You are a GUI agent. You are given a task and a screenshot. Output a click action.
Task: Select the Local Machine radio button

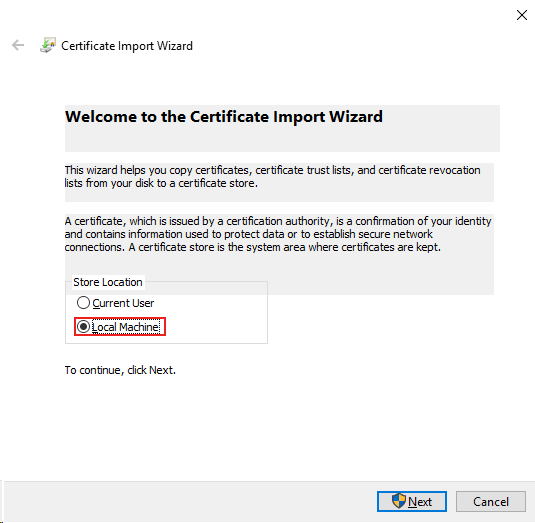click(x=118, y=327)
